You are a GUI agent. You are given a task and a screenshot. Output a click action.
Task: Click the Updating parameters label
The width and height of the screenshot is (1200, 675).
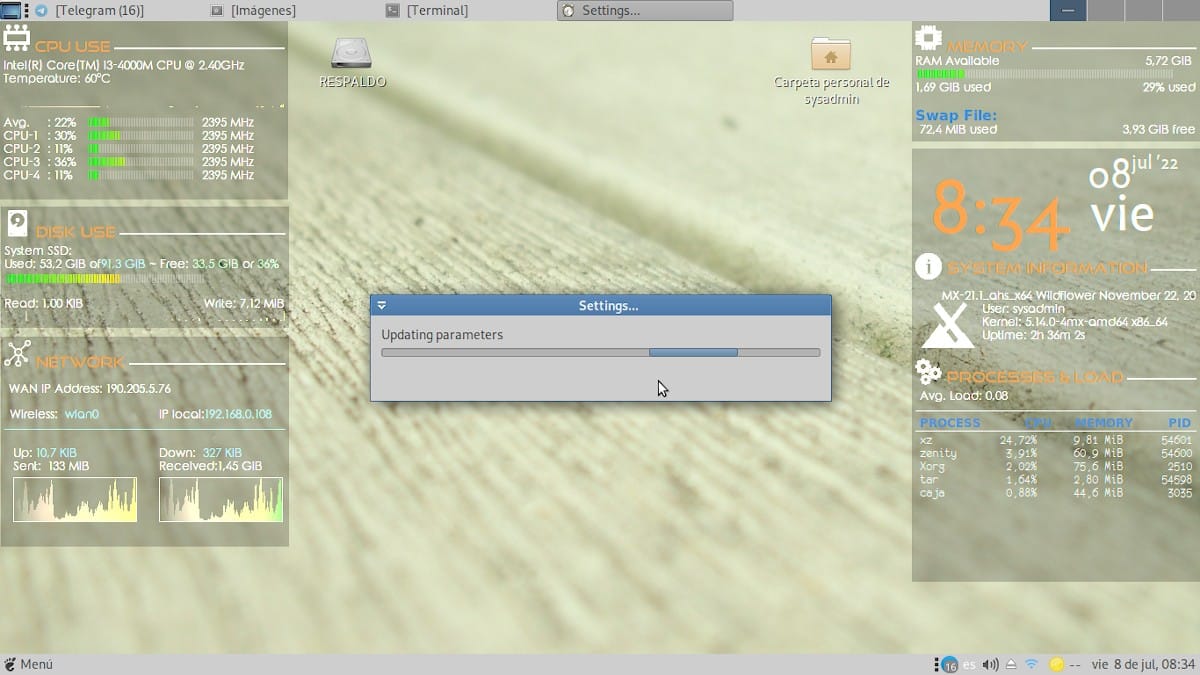[x=442, y=335]
